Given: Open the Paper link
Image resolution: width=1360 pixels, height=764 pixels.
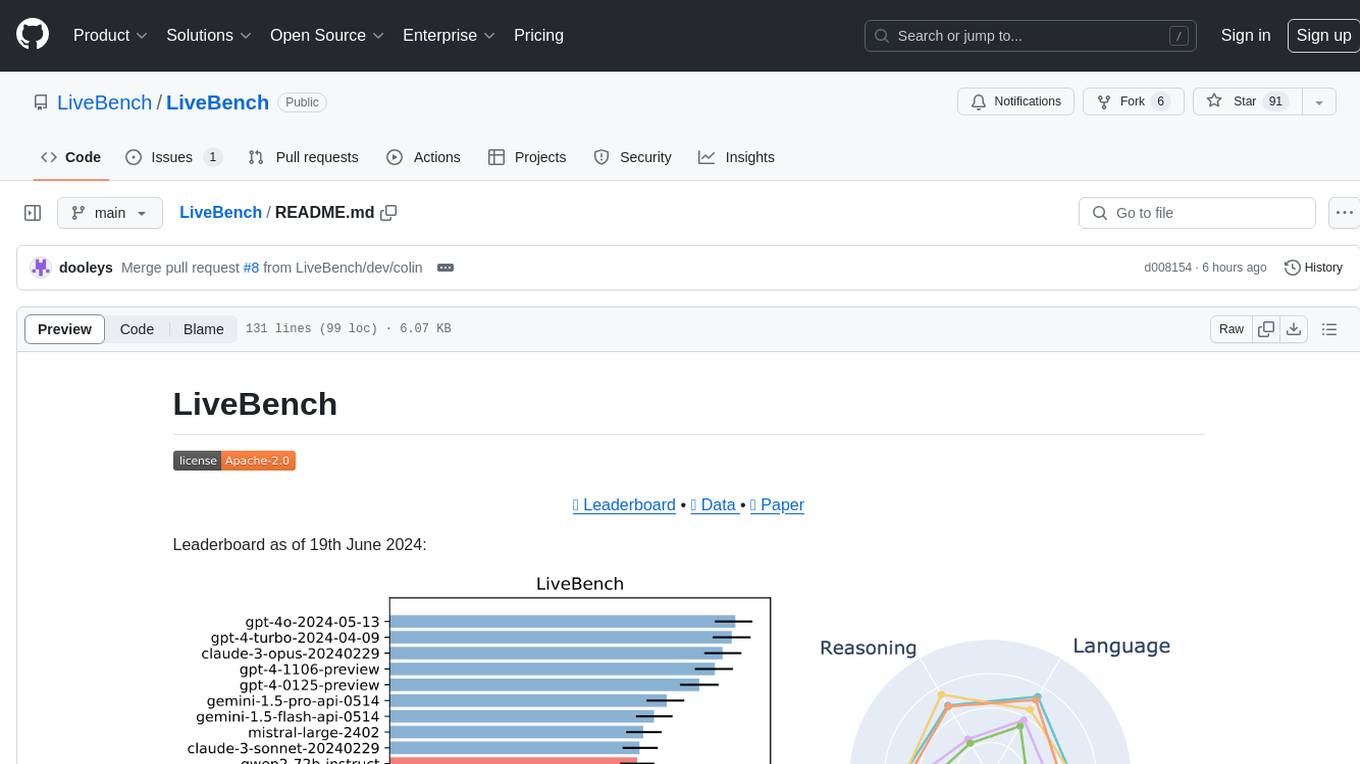Looking at the screenshot, I should [x=777, y=505].
